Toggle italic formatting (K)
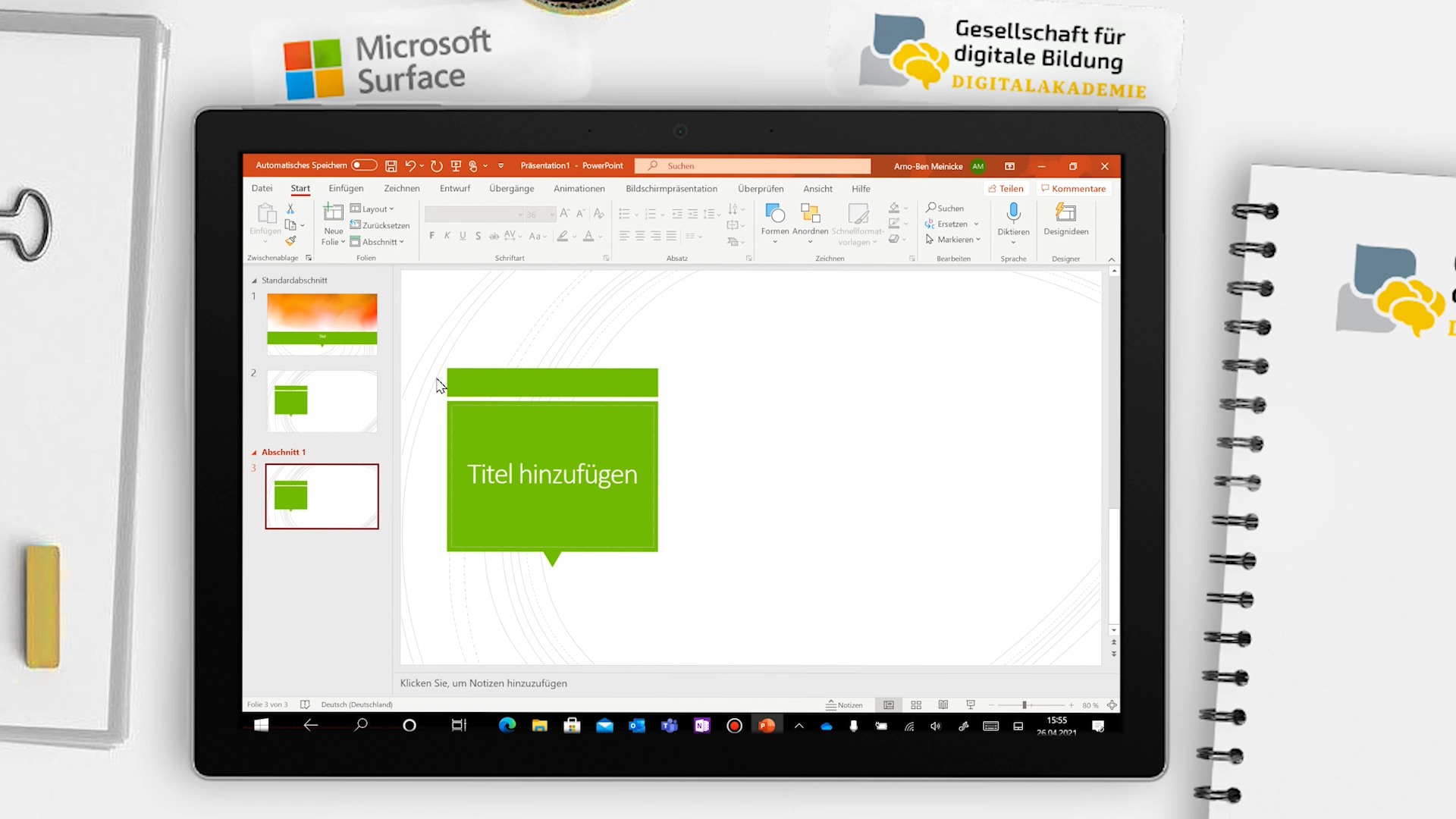 pos(447,236)
